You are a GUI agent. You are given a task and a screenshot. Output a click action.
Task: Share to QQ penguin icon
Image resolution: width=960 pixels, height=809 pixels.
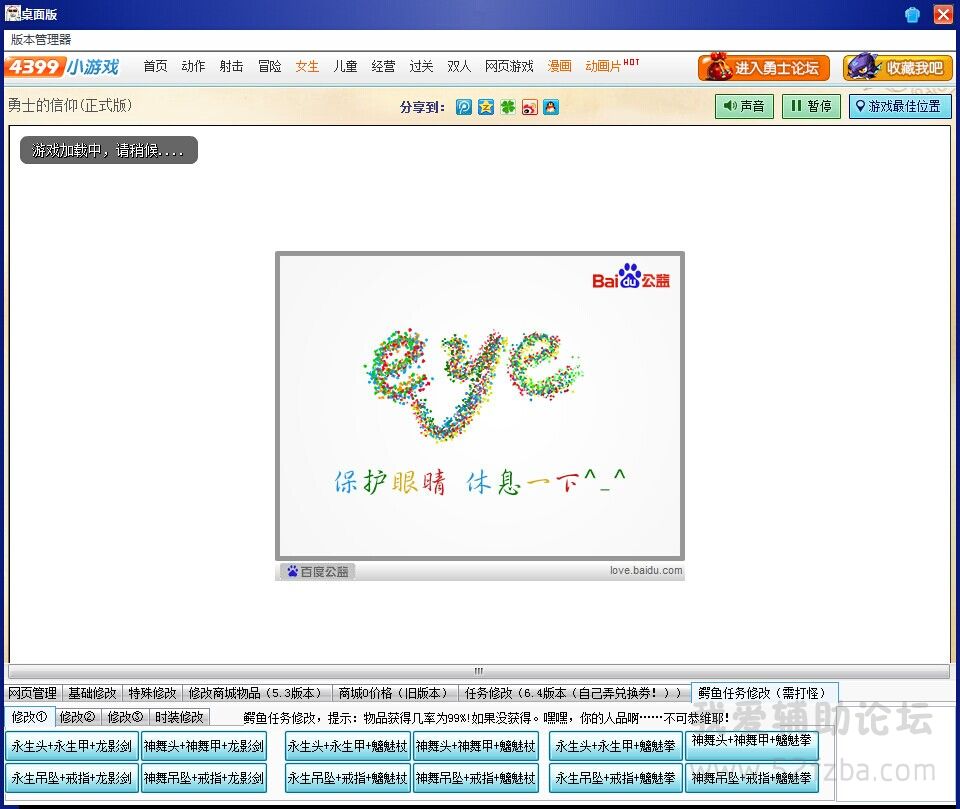(x=551, y=107)
